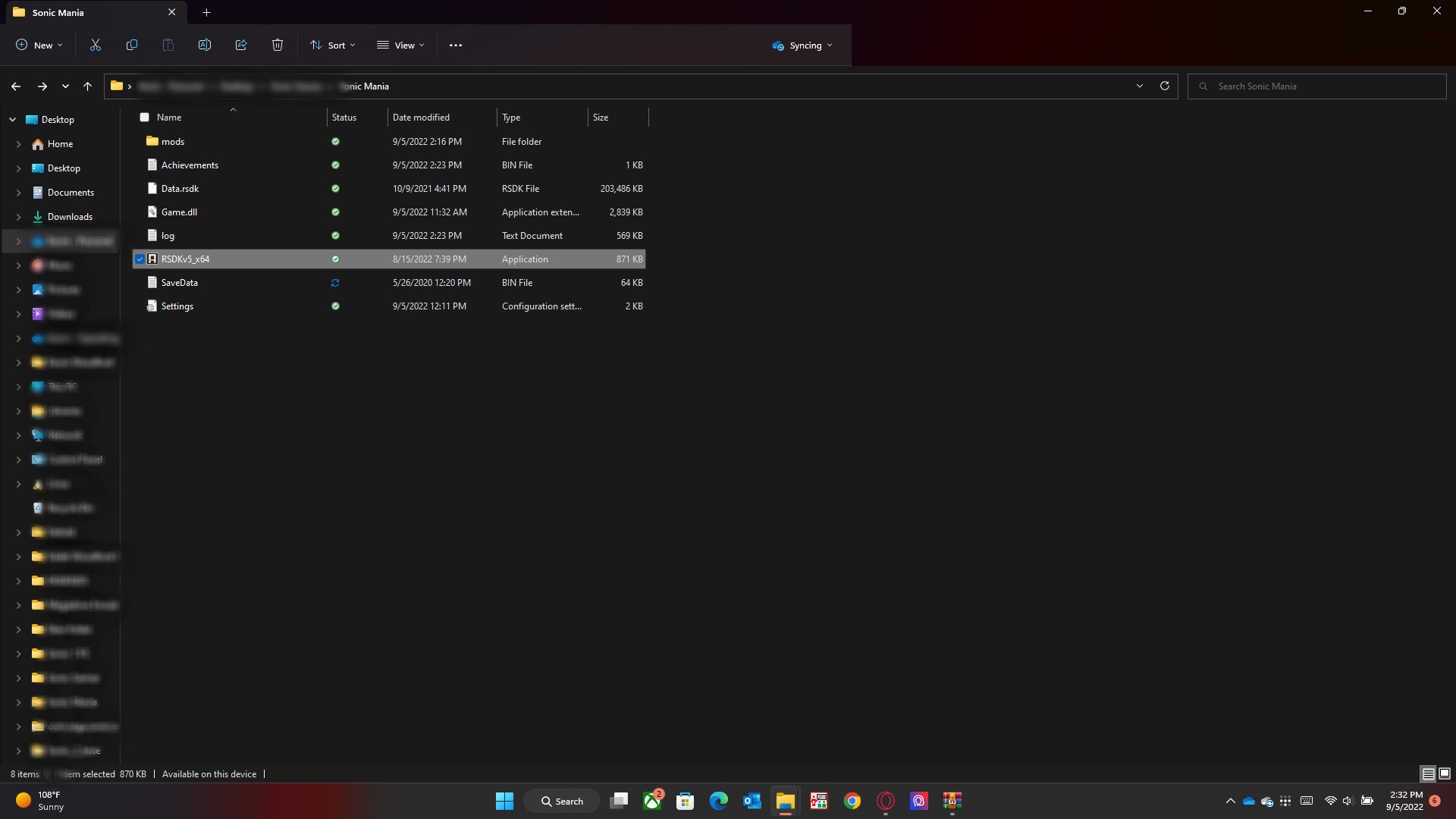Image resolution: width=1456 pixels, height=819 pixels.
Task: Click the Delete trash icon
Action: 278,45
